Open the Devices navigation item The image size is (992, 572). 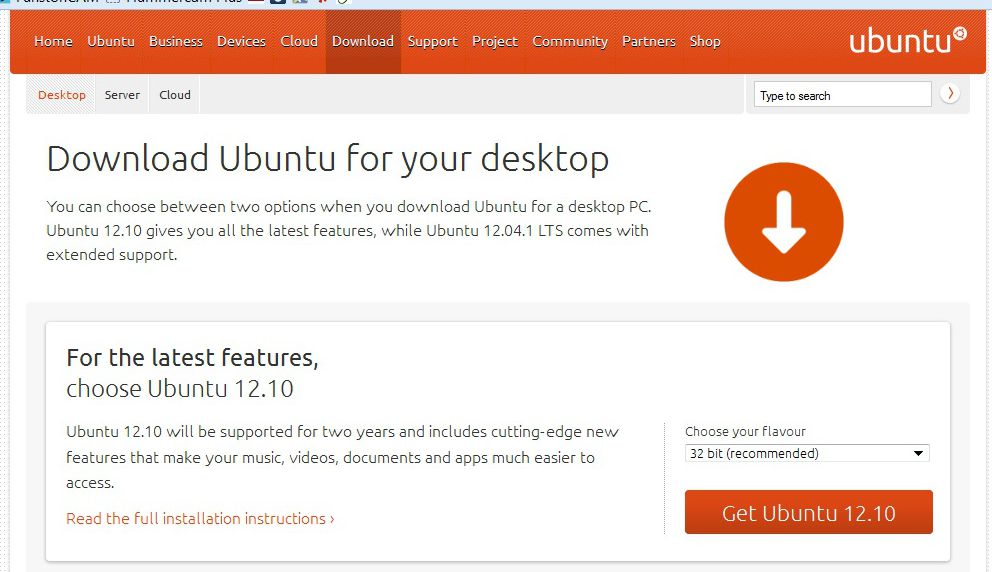(241, 41)
